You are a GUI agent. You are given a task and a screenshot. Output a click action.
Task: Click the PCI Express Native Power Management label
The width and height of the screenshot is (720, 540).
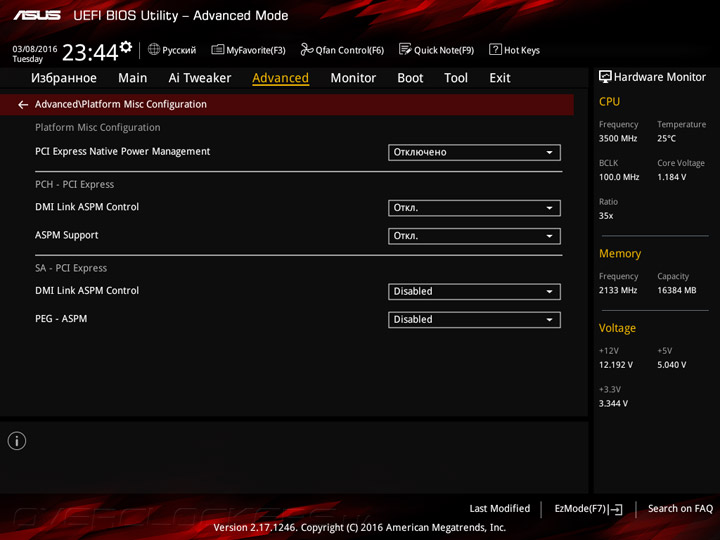point(123,152)
